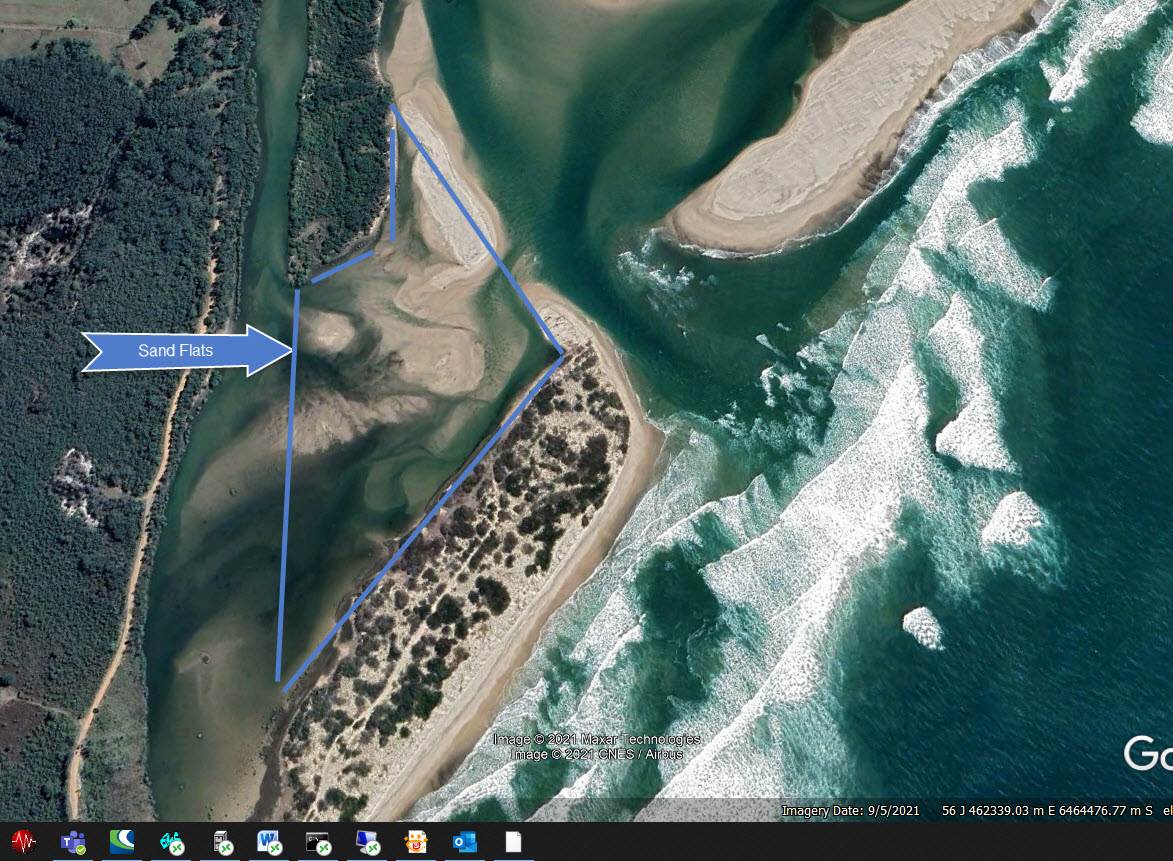Click the Imagery Date 9/5/2021 text
1173x861 pixels.
850,810
